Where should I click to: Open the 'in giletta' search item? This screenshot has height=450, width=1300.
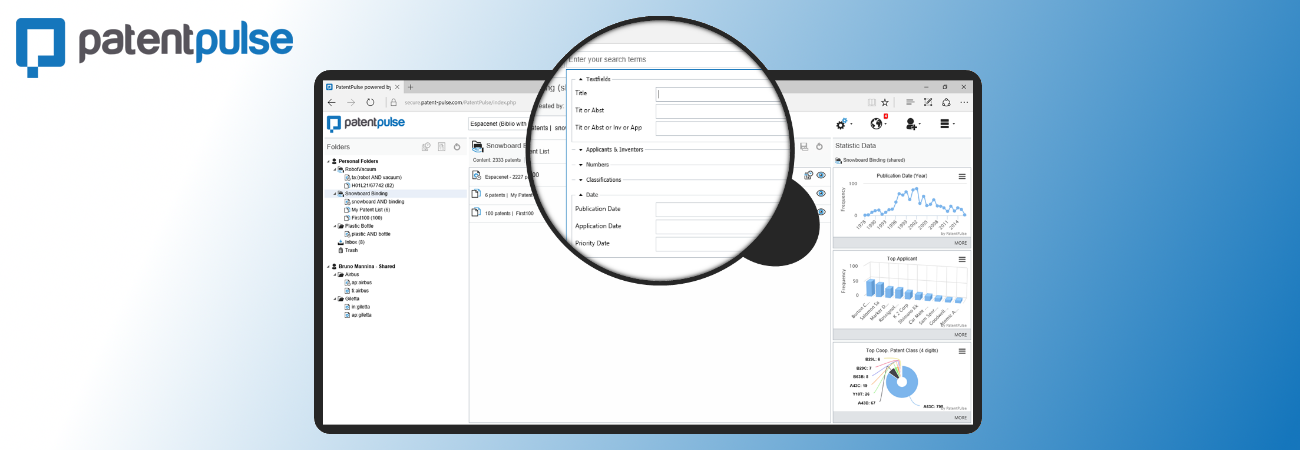[x=361, y=306]
